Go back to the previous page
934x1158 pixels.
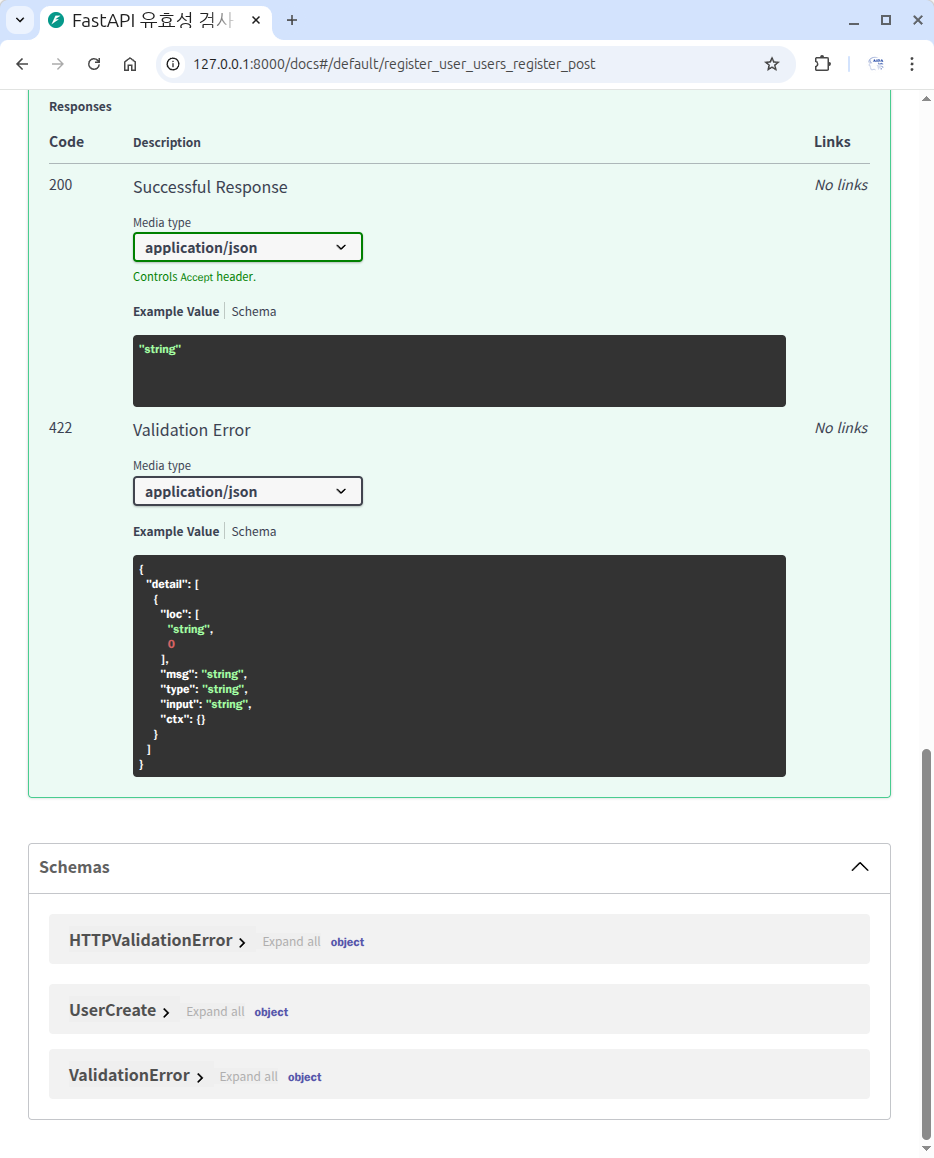tap(22, 64)
